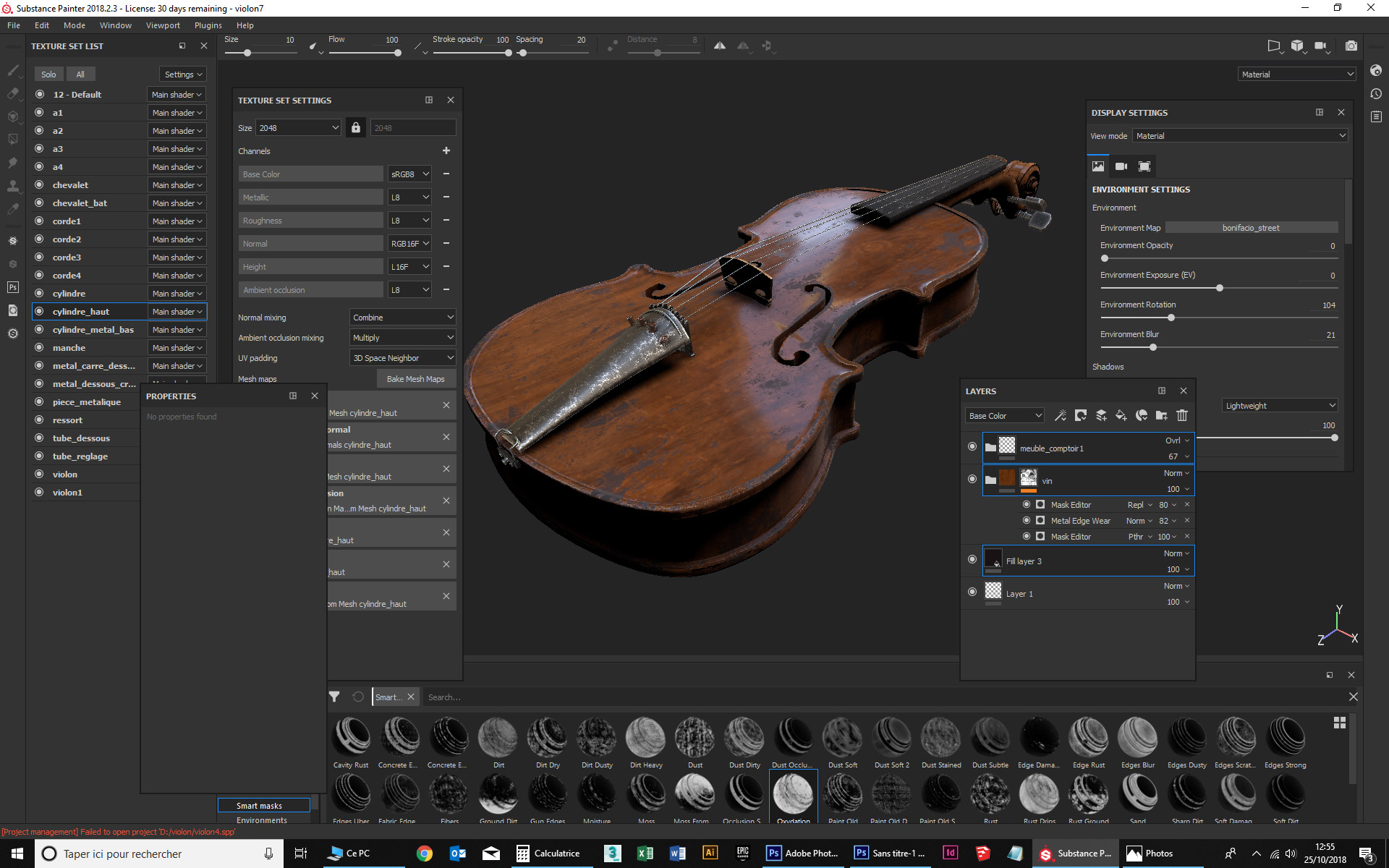Click the Ps export icon in left toolbar

(12, 287)
